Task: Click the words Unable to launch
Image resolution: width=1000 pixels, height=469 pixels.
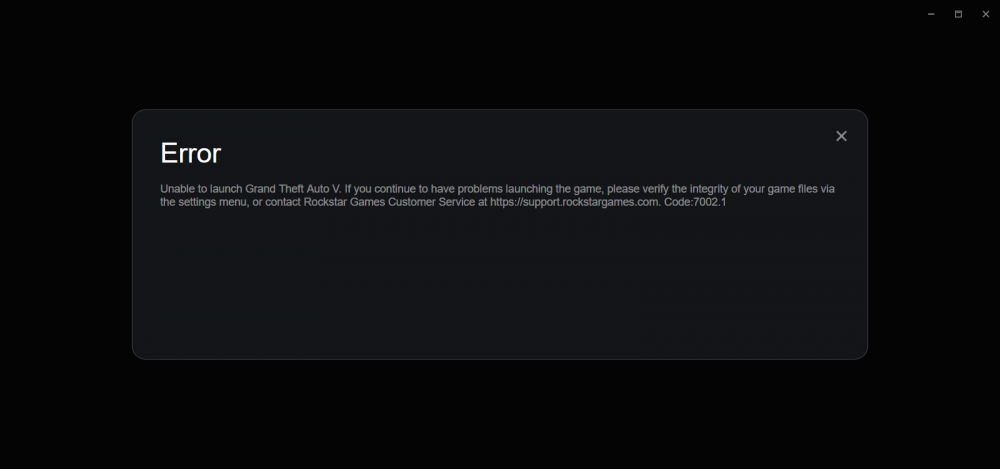Action: click(201, 189)
